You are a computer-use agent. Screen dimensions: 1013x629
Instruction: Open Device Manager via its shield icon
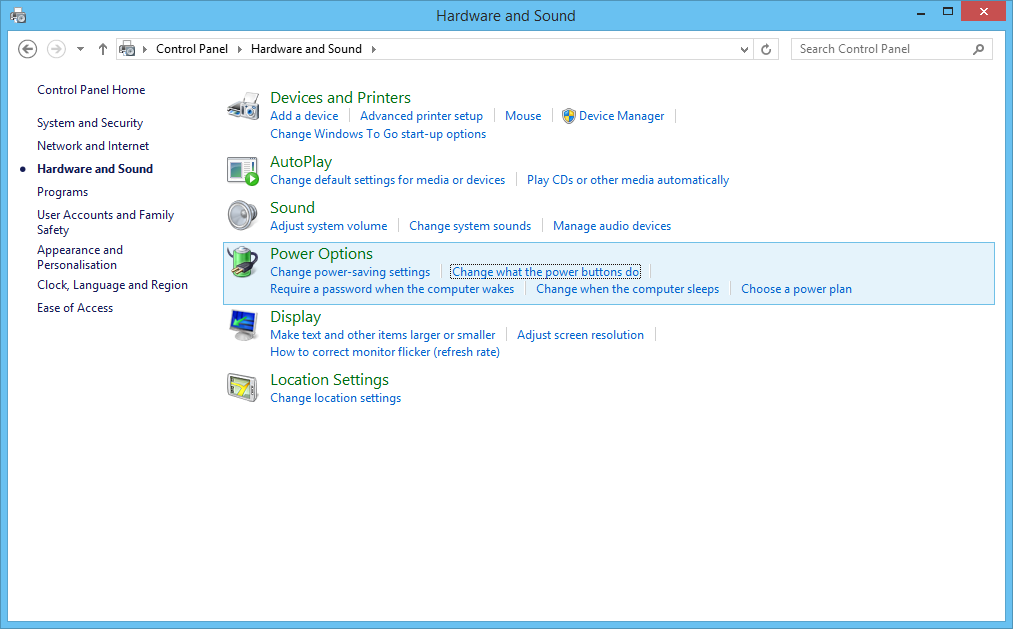[568, 115]
